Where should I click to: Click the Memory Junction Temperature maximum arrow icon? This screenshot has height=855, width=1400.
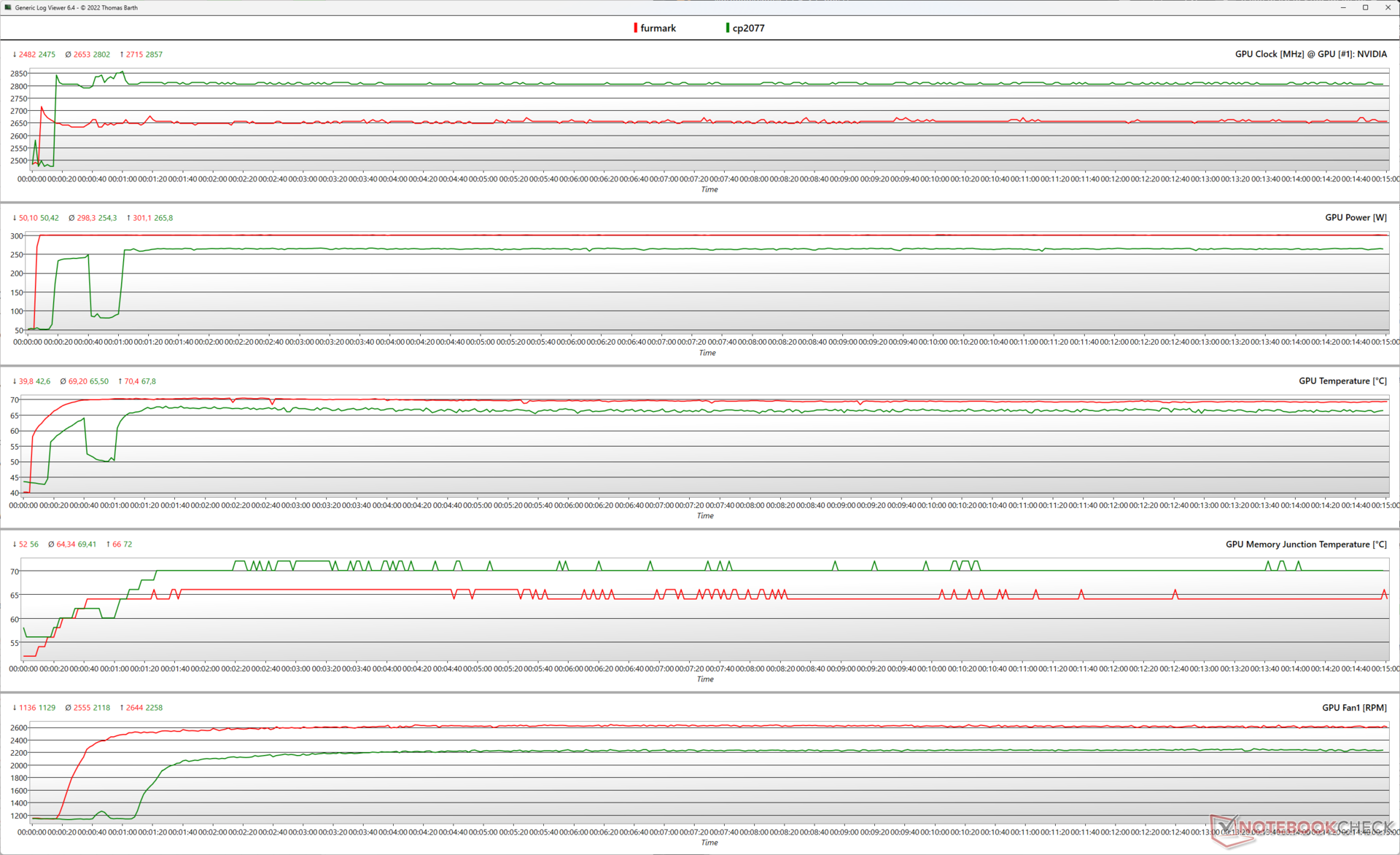click(x=109, y=544)
